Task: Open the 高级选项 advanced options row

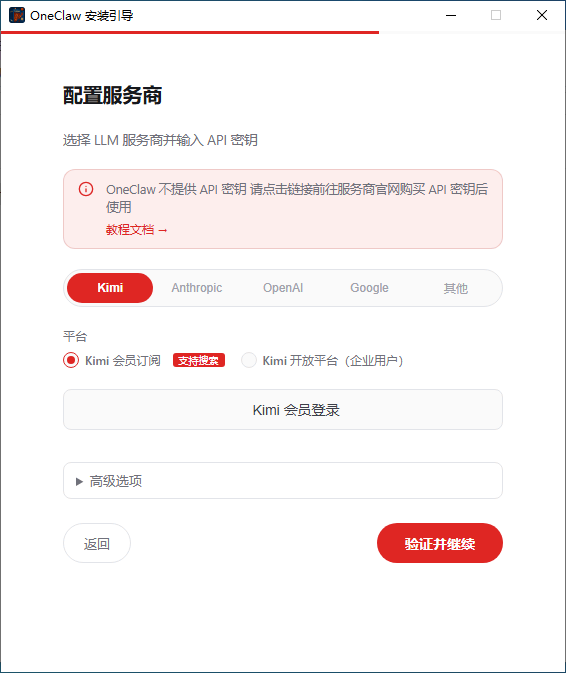Action: pyautogui.click(x=283, y=481)
